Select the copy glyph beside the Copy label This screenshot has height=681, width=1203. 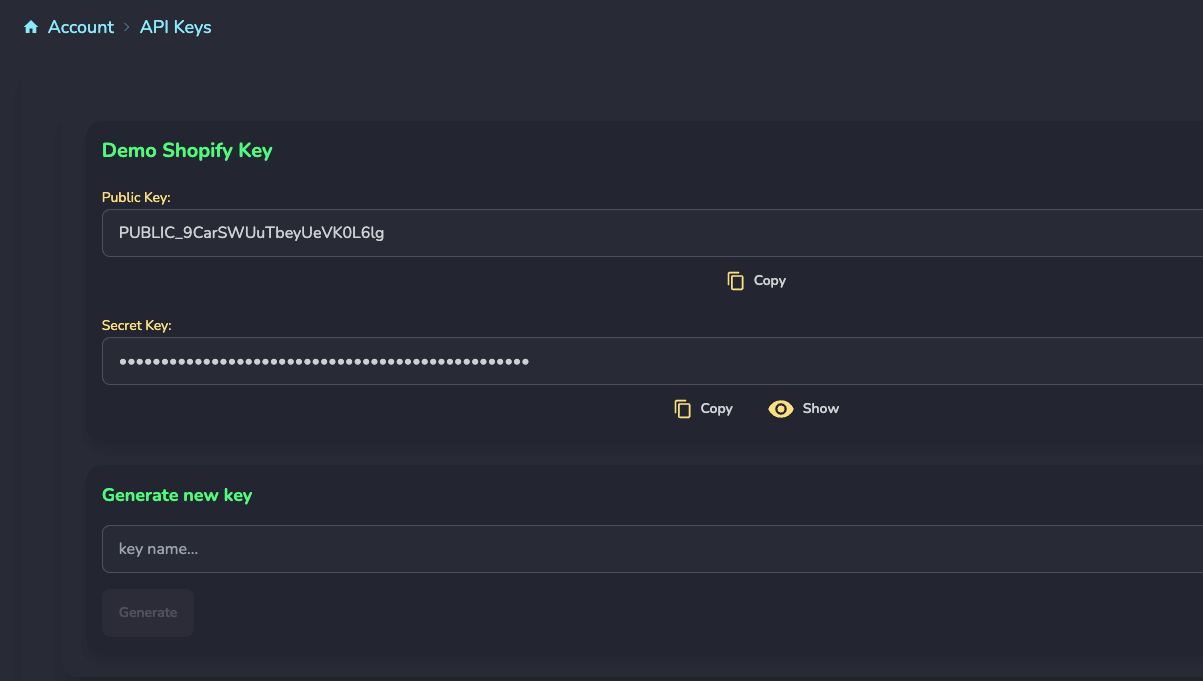click(736, 281)
